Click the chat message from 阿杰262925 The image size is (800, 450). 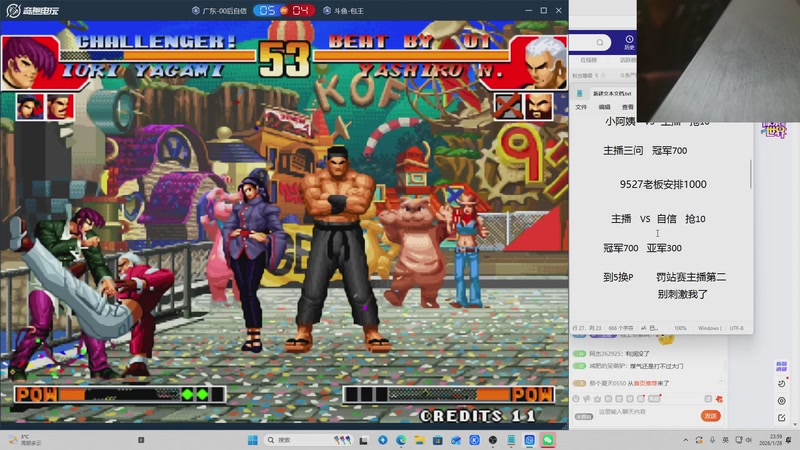tap(619, 353)
